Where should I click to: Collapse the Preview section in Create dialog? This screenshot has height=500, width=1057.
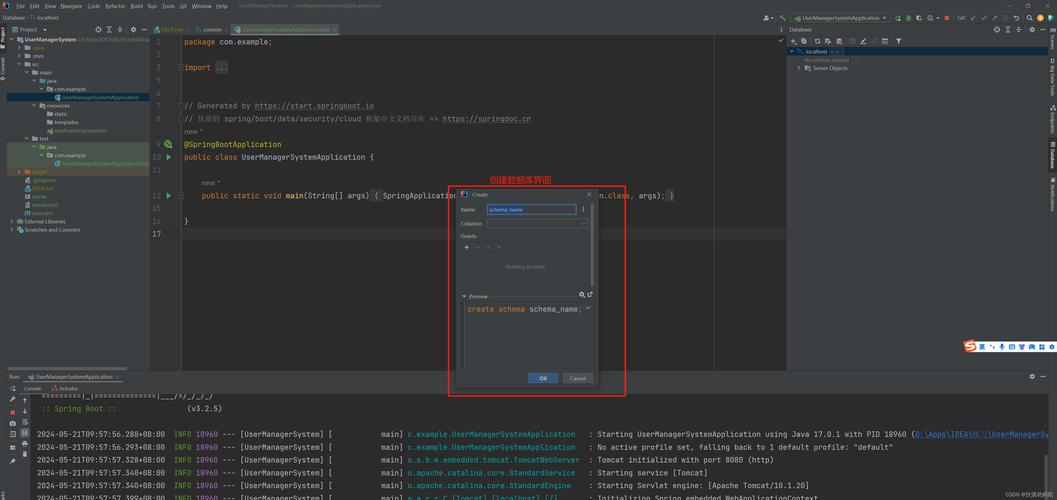point(464,296)
